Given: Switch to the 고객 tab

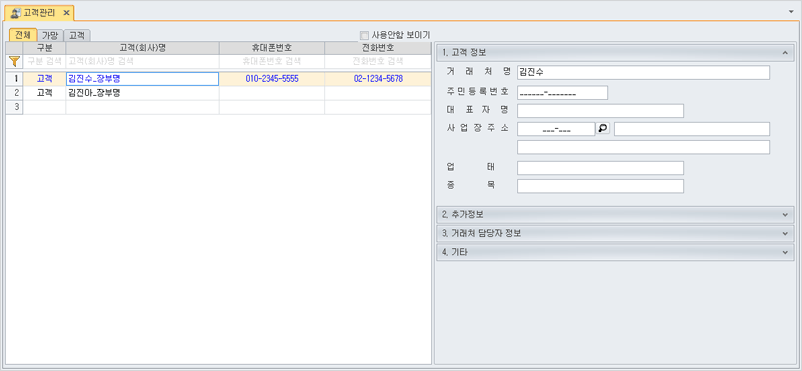Looking at the screenshot, I should click(x=77, y=35).
